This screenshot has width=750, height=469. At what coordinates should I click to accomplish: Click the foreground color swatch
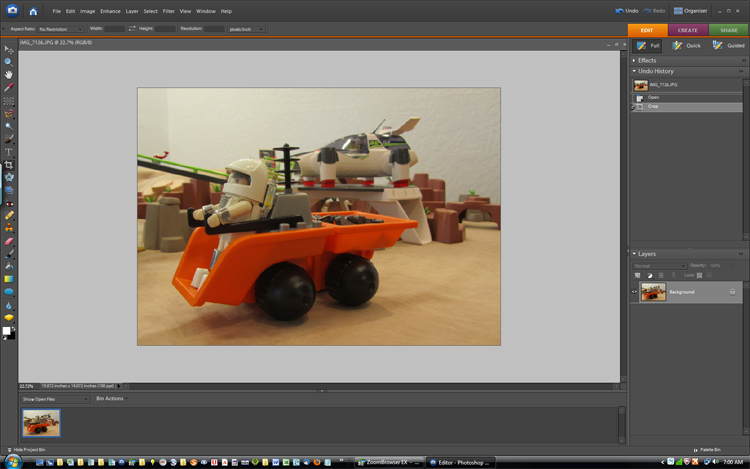[x=7, y=329]
